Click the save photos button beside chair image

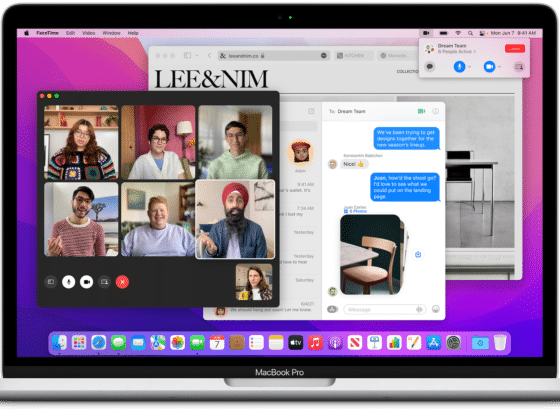point(418,255)
